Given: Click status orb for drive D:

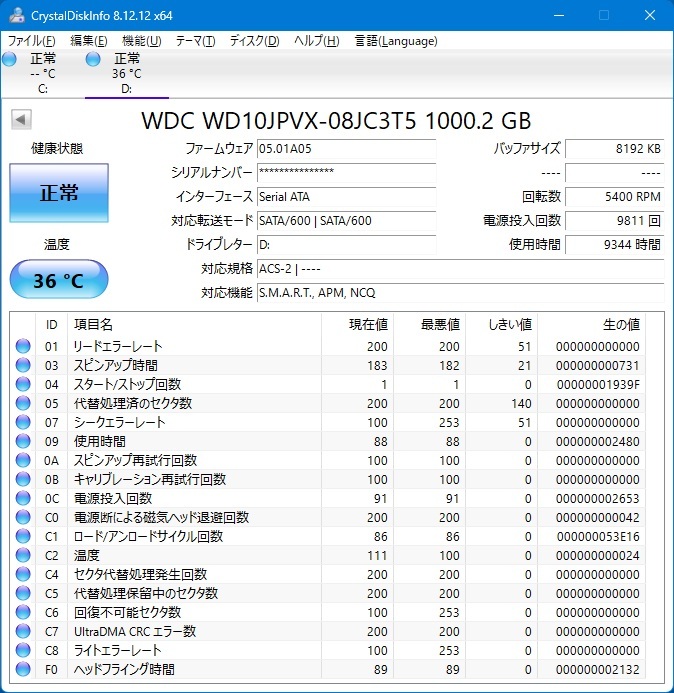Looking at the screenshot, I should 93,59.
